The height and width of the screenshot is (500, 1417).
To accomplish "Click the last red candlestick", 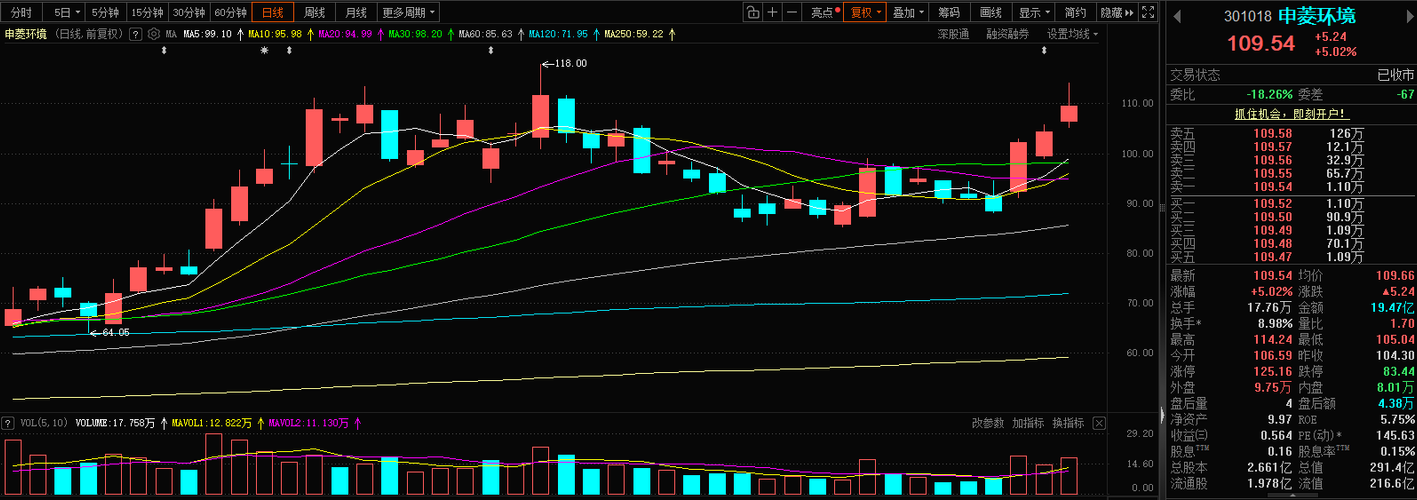I will coord(1069,105).
